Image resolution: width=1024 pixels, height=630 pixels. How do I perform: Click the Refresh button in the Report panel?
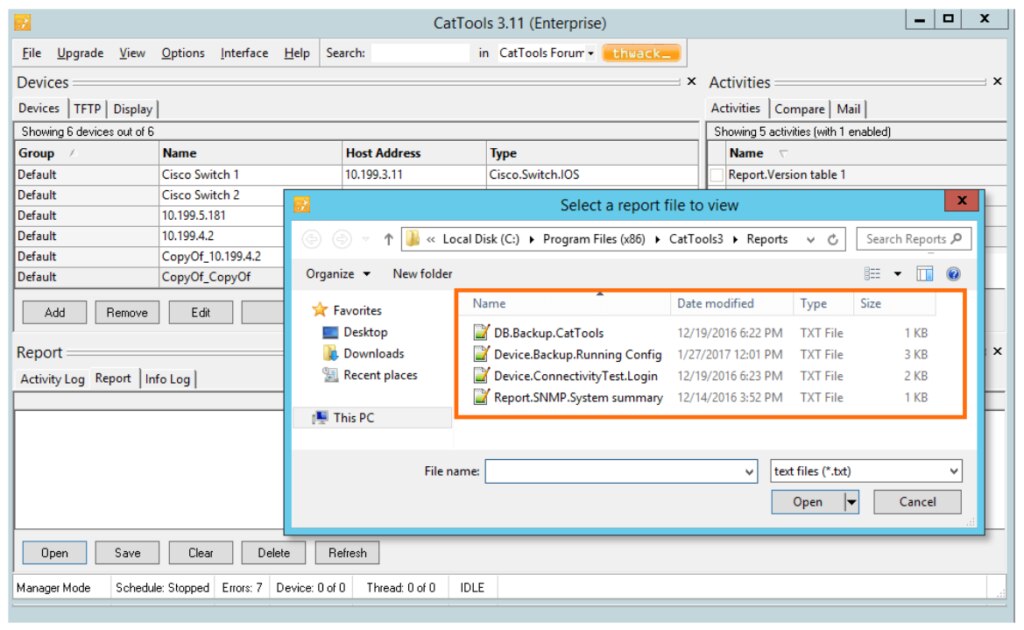click(346, 552)
